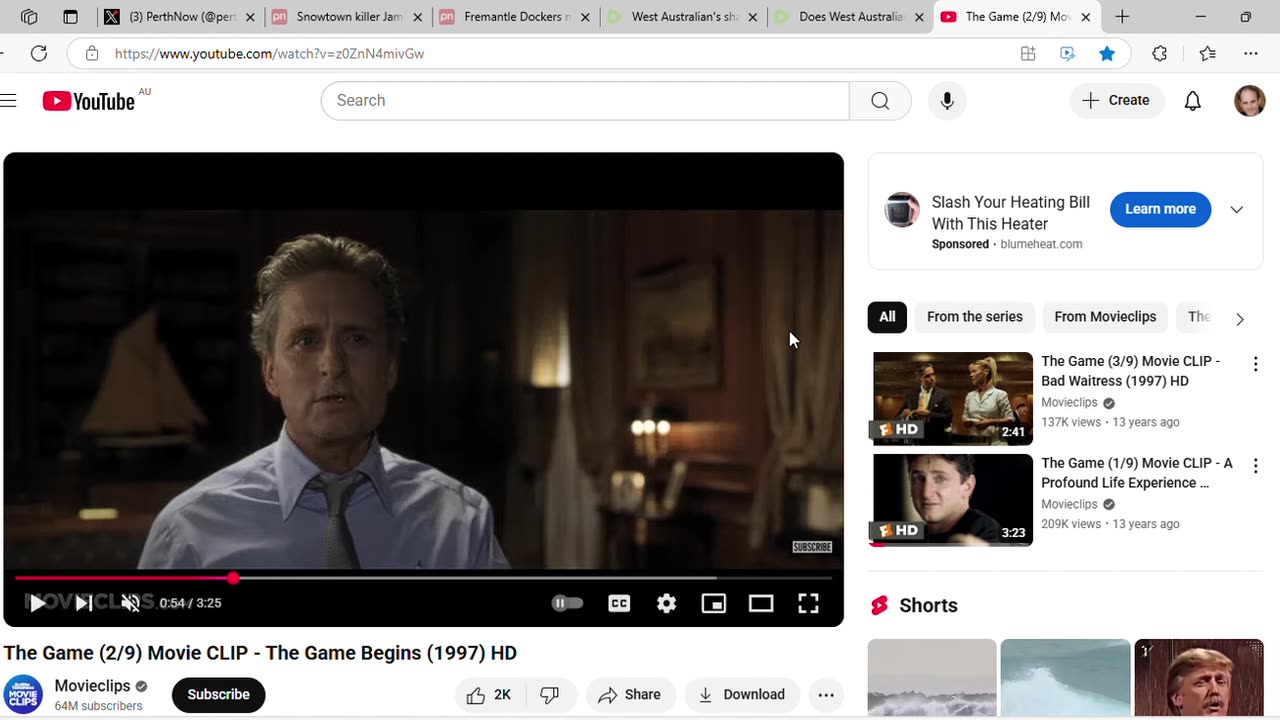Screen dimensions: 1280x720
Task: Open Bad Waitress video thumbnail
Action: (953, 398)
